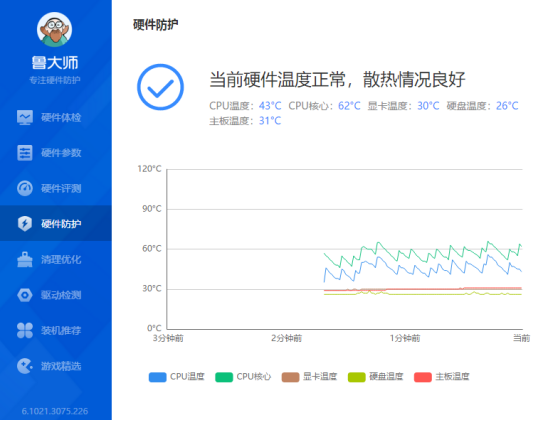Open 硬件体检 monitor icon

(25, 117)
